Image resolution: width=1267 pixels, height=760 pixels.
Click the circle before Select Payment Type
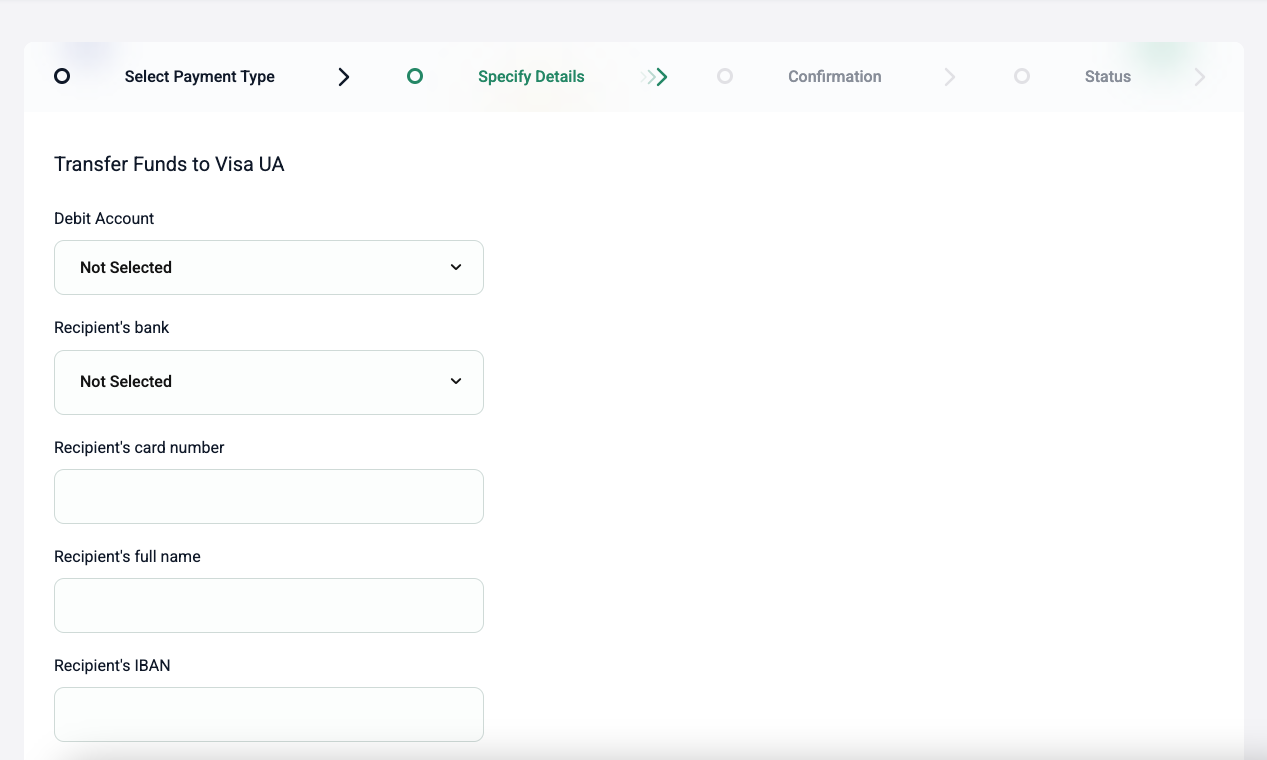pyautogui.click(x=62, y=76)
